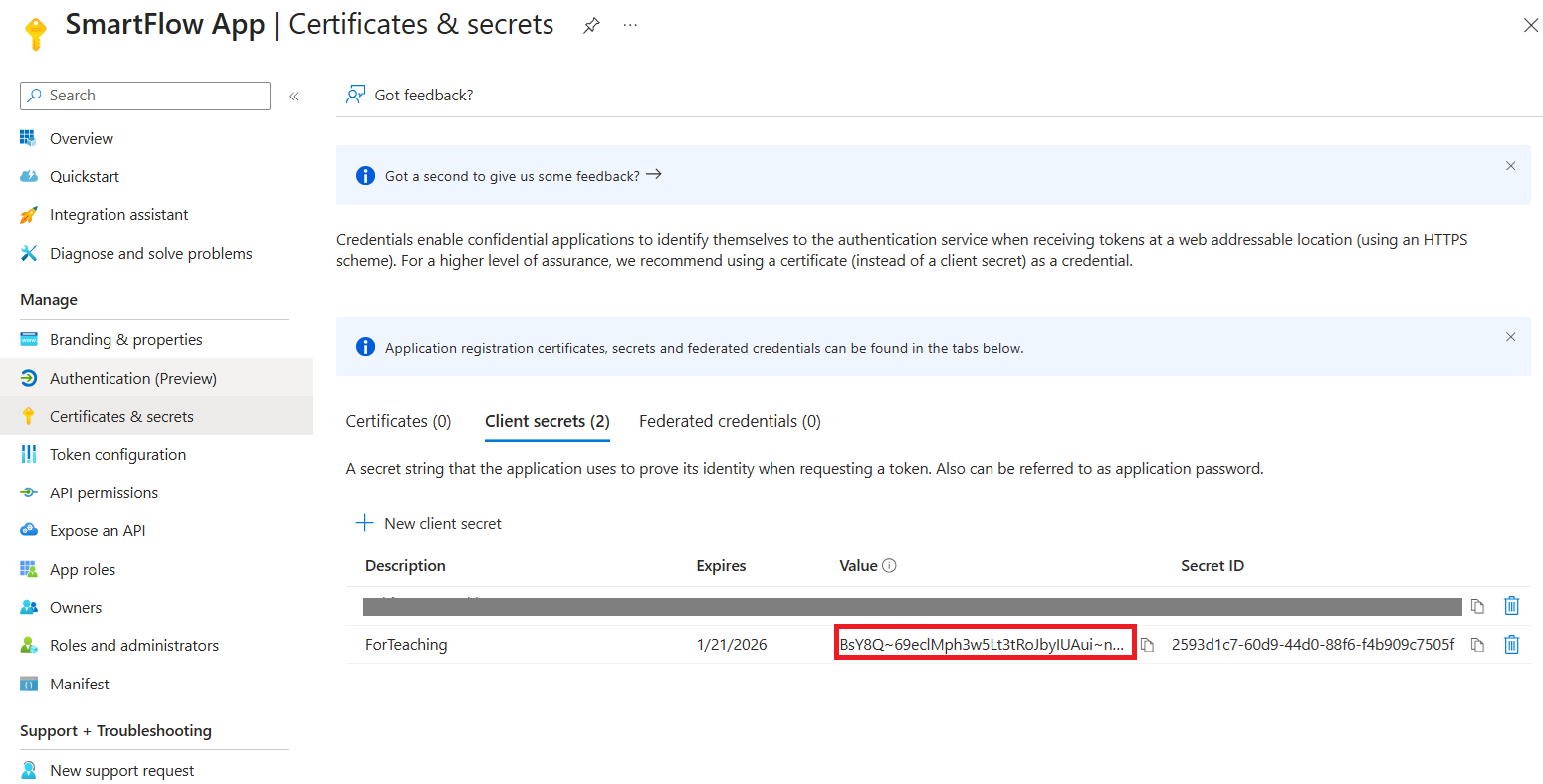Image resolution: width=1543 pixels, height=784 pixels.
Task: Click the Branding & properties icon
Action: (29, 339)
